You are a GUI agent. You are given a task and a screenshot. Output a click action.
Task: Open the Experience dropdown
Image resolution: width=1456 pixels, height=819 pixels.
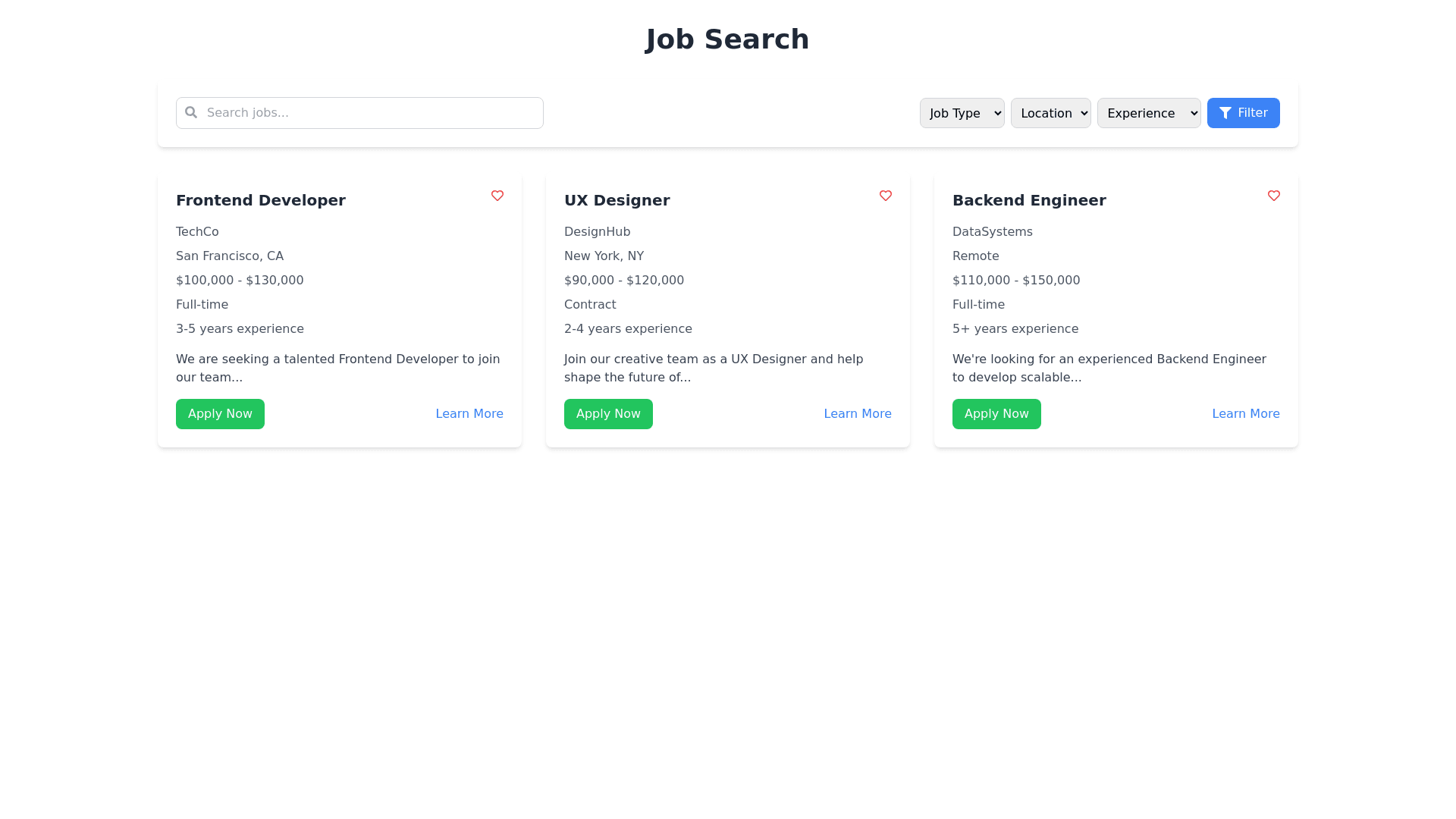coord(1148,113)
